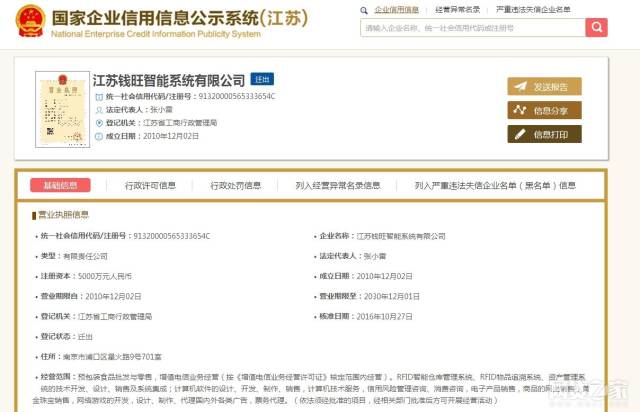Click the 营业期限自 date 2010年12月02日
The height and width of the screenshot is (412, 640).
click(113, 296)
